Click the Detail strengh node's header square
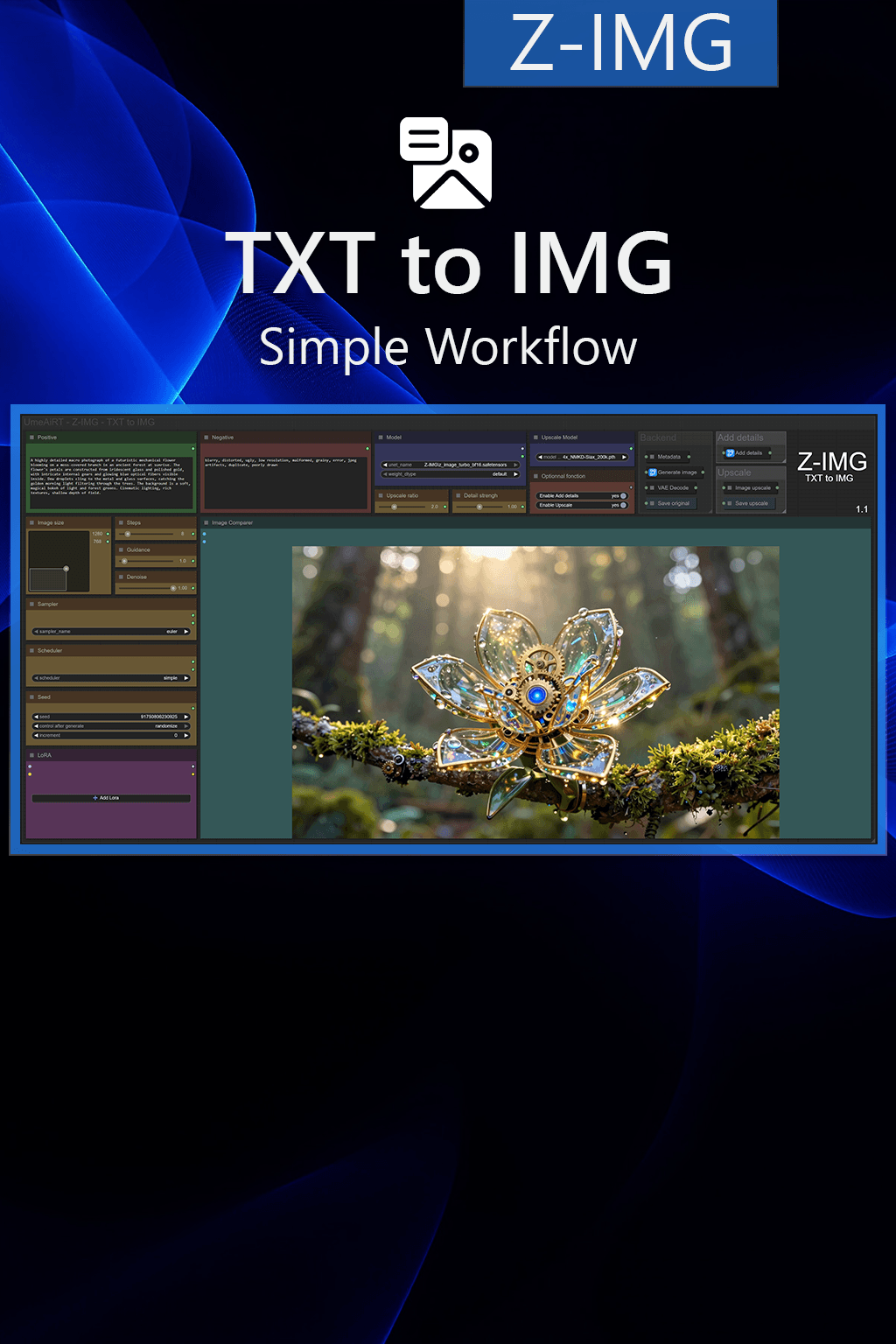Image resolution: width=896 pixels, height=1344 pixels. 458,495
